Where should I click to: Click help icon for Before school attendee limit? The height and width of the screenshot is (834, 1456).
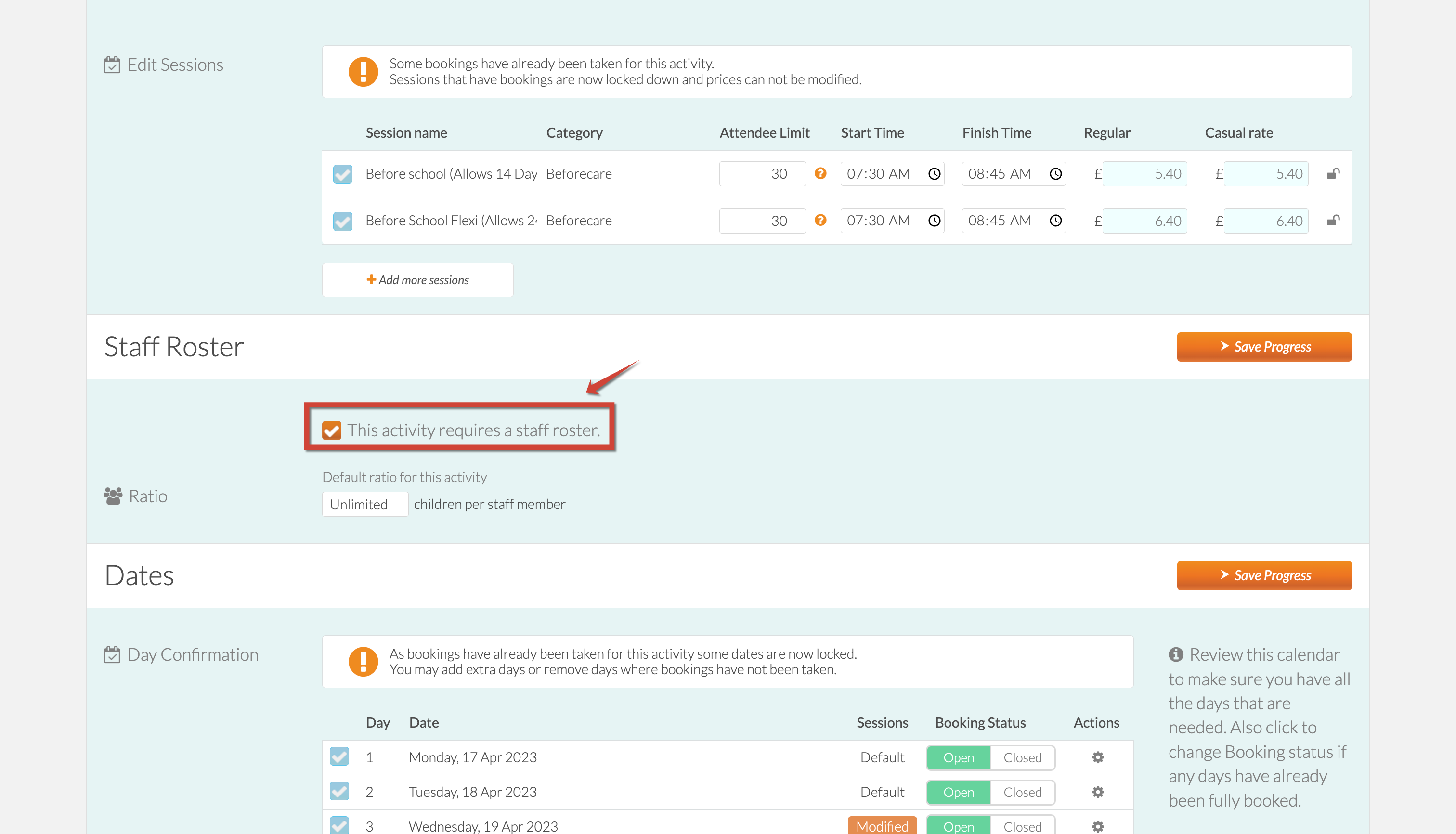point(820,173)
